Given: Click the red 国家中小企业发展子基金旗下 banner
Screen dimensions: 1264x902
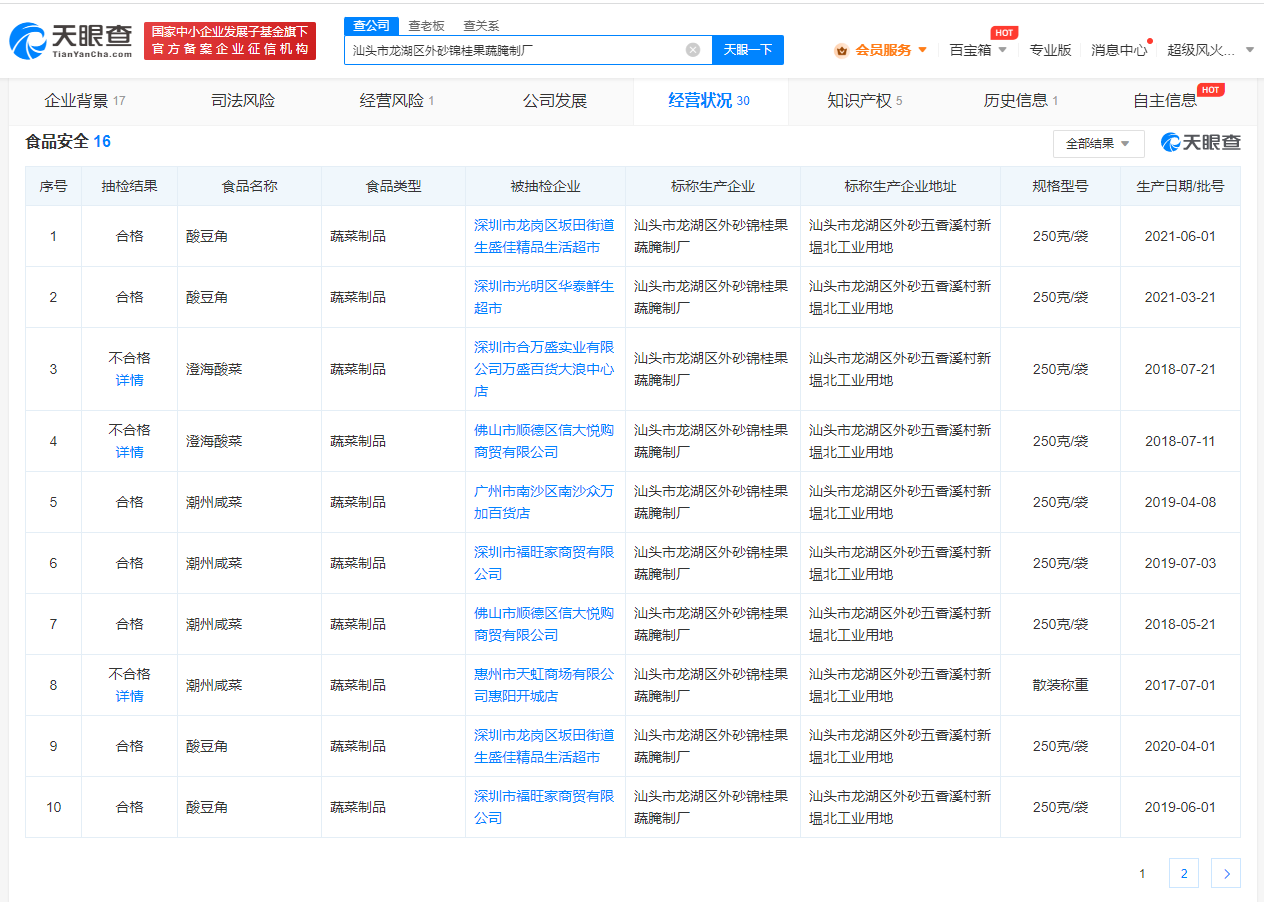Looking at the screenshot, I should click(x=230, y=41).
